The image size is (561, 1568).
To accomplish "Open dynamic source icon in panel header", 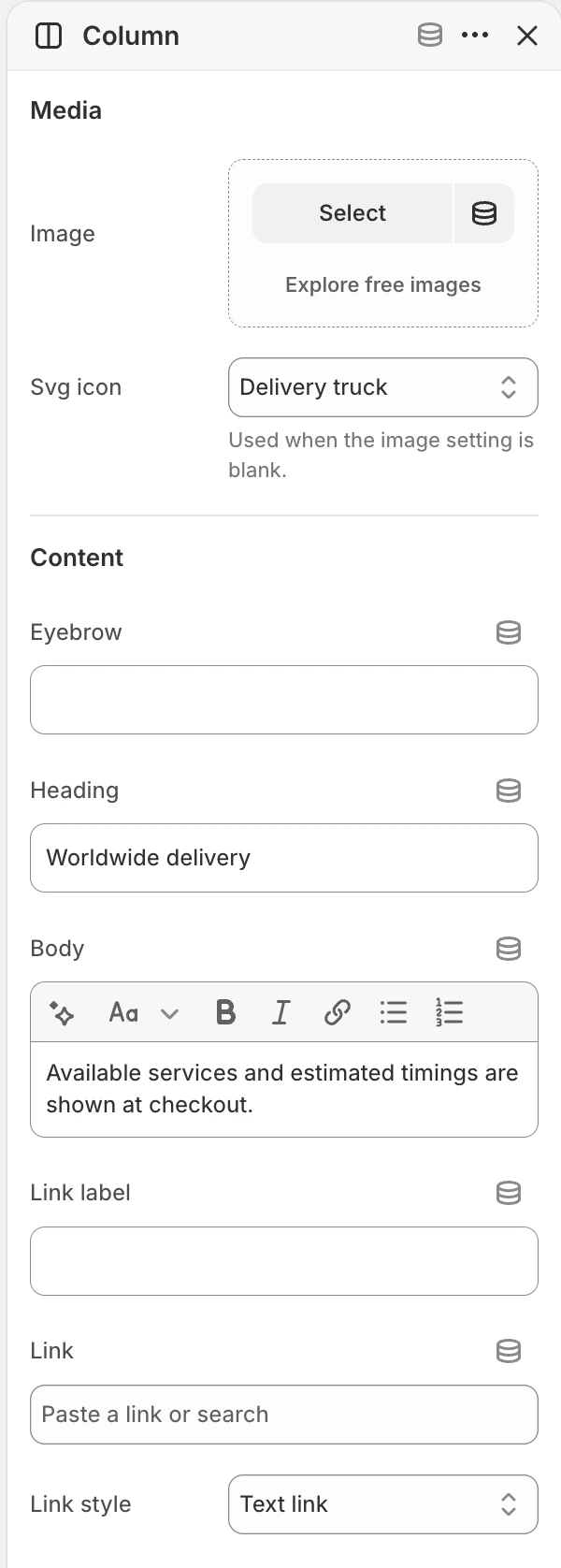I will [x=429, y=36].
